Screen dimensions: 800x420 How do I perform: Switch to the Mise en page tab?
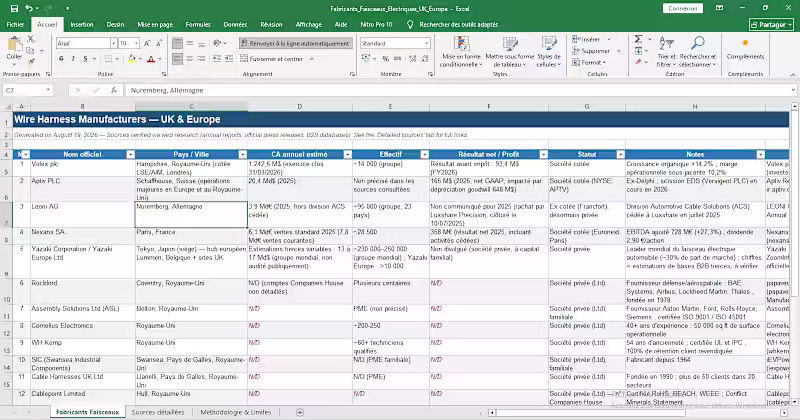click(155, 24)
